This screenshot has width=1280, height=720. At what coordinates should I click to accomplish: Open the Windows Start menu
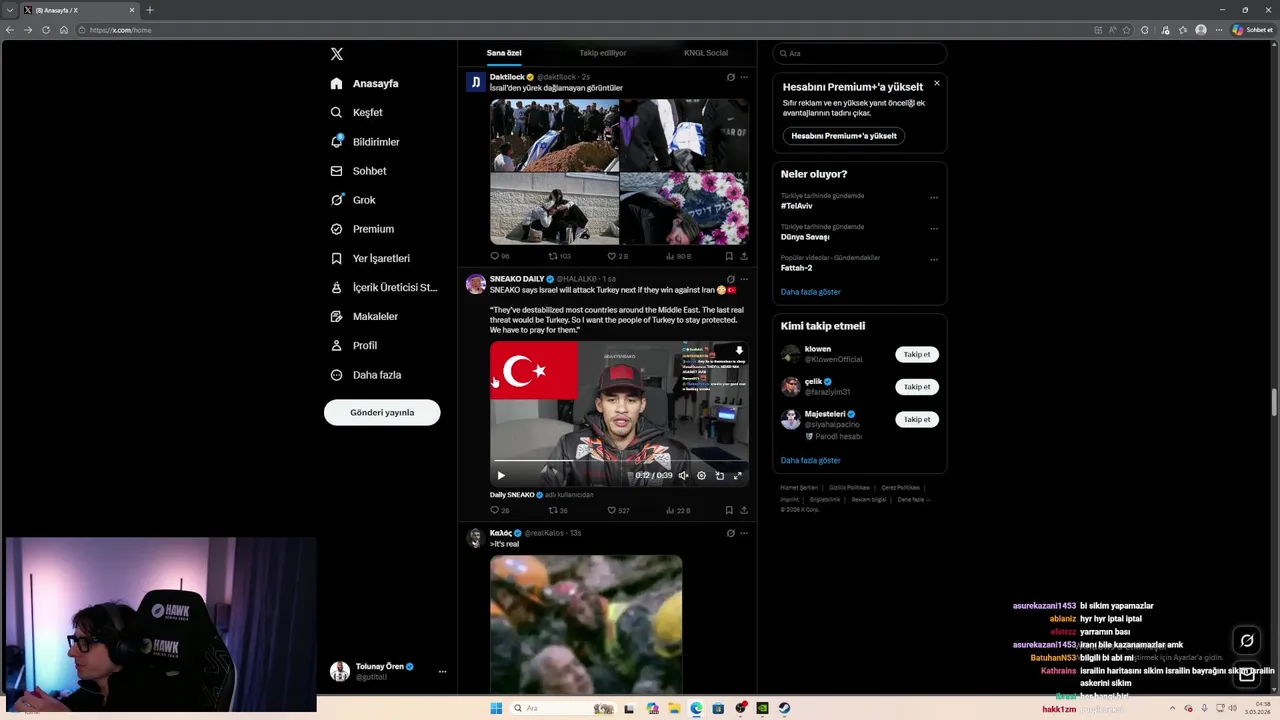pyautogui.click(x=496, y=708)
